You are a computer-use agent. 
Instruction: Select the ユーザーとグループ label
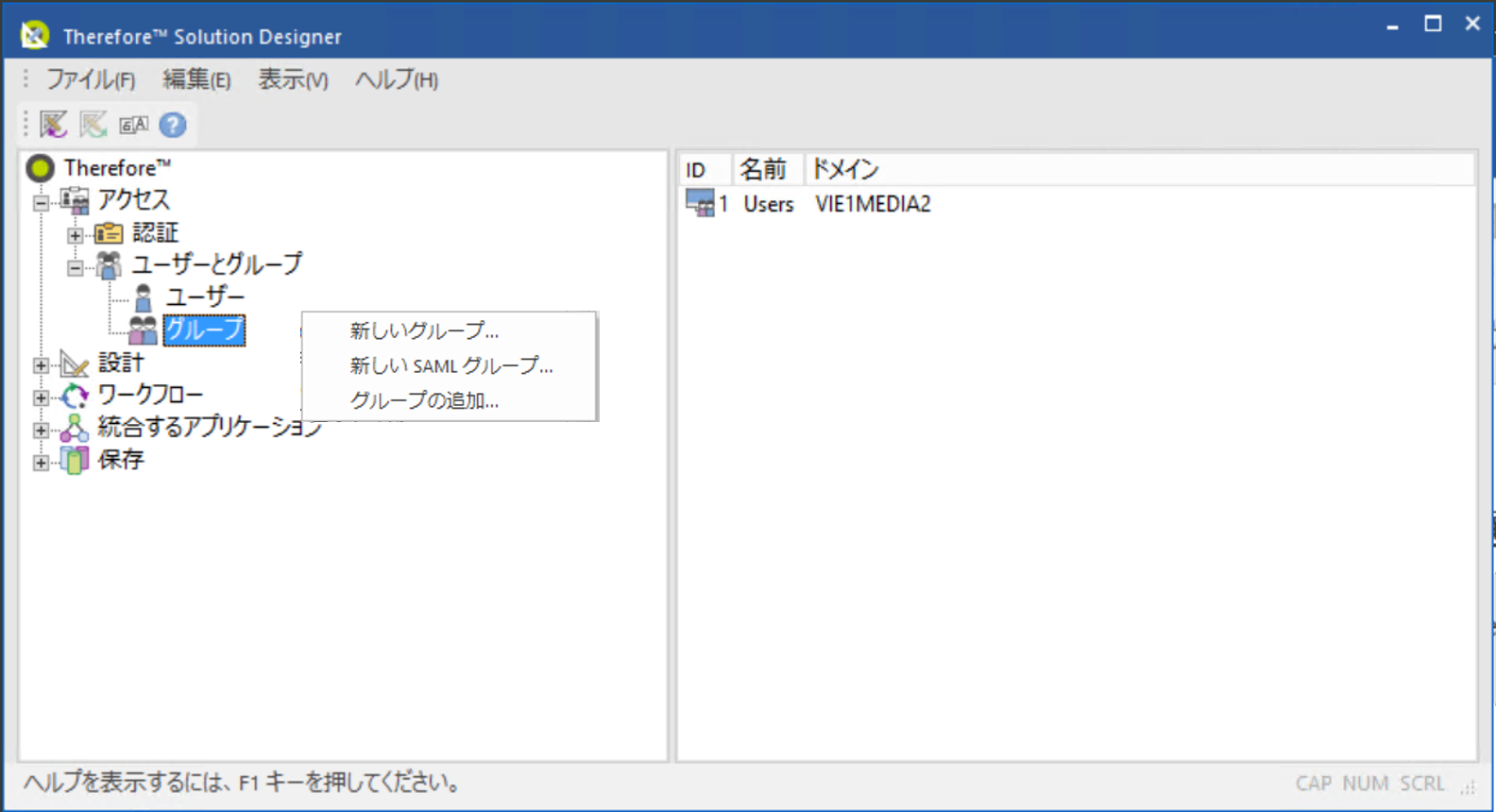217,264
